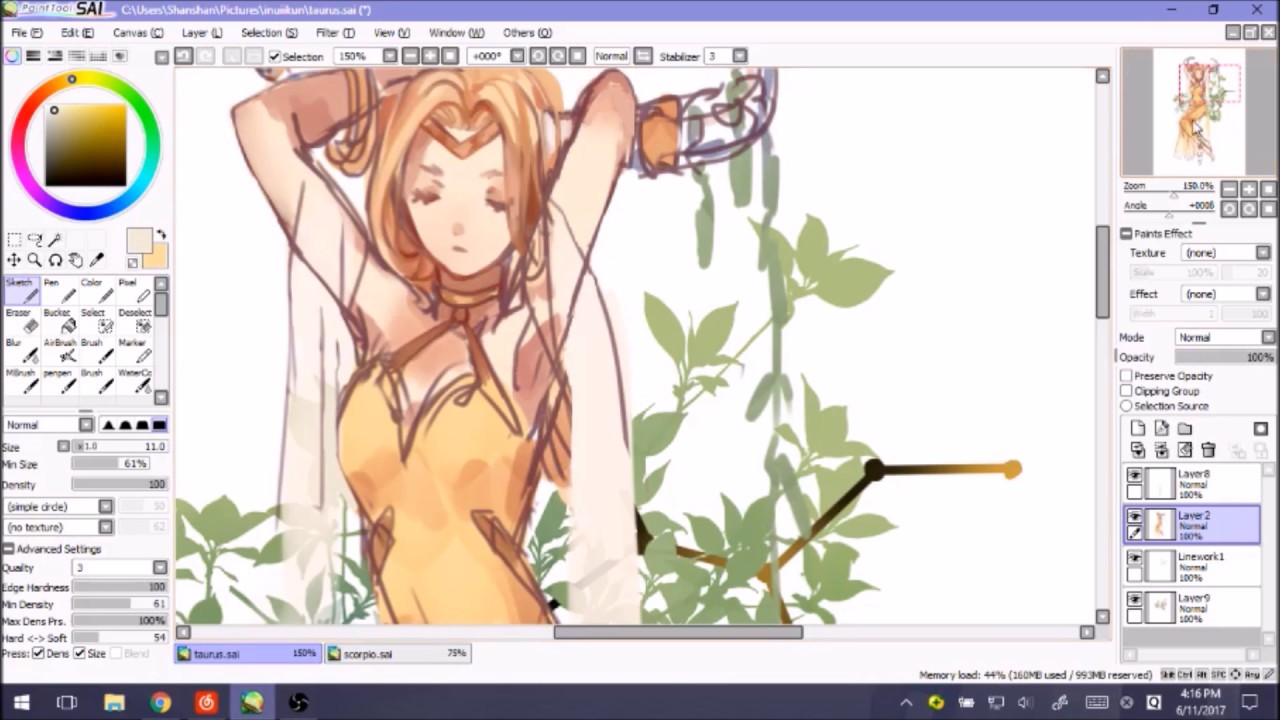
Task: Create a new layer folder
Action: (1185, 429)
